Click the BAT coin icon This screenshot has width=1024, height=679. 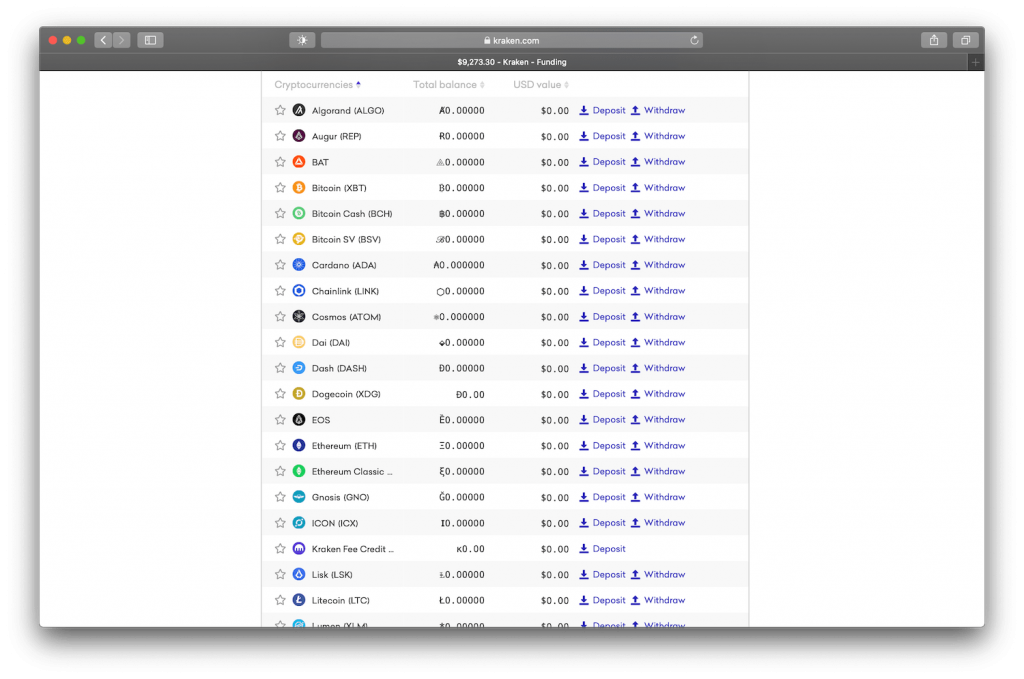[x=298, y=162]
